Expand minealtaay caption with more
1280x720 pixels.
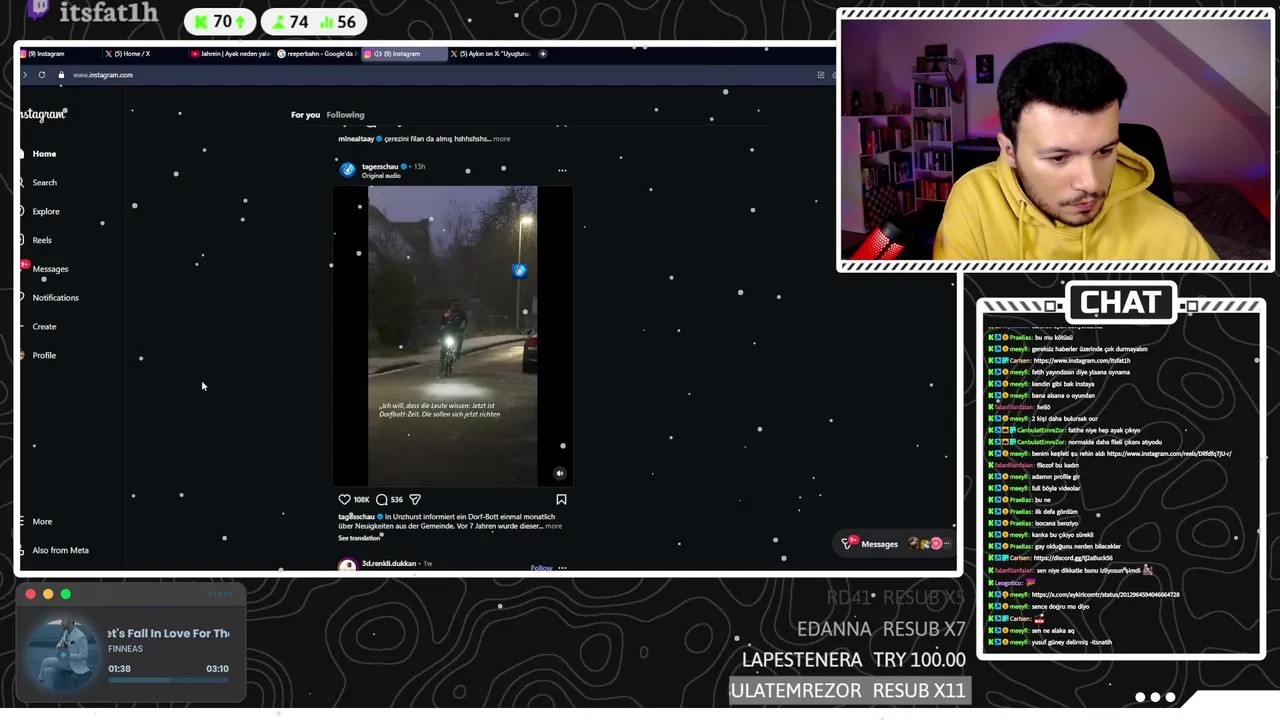(502, 139)
